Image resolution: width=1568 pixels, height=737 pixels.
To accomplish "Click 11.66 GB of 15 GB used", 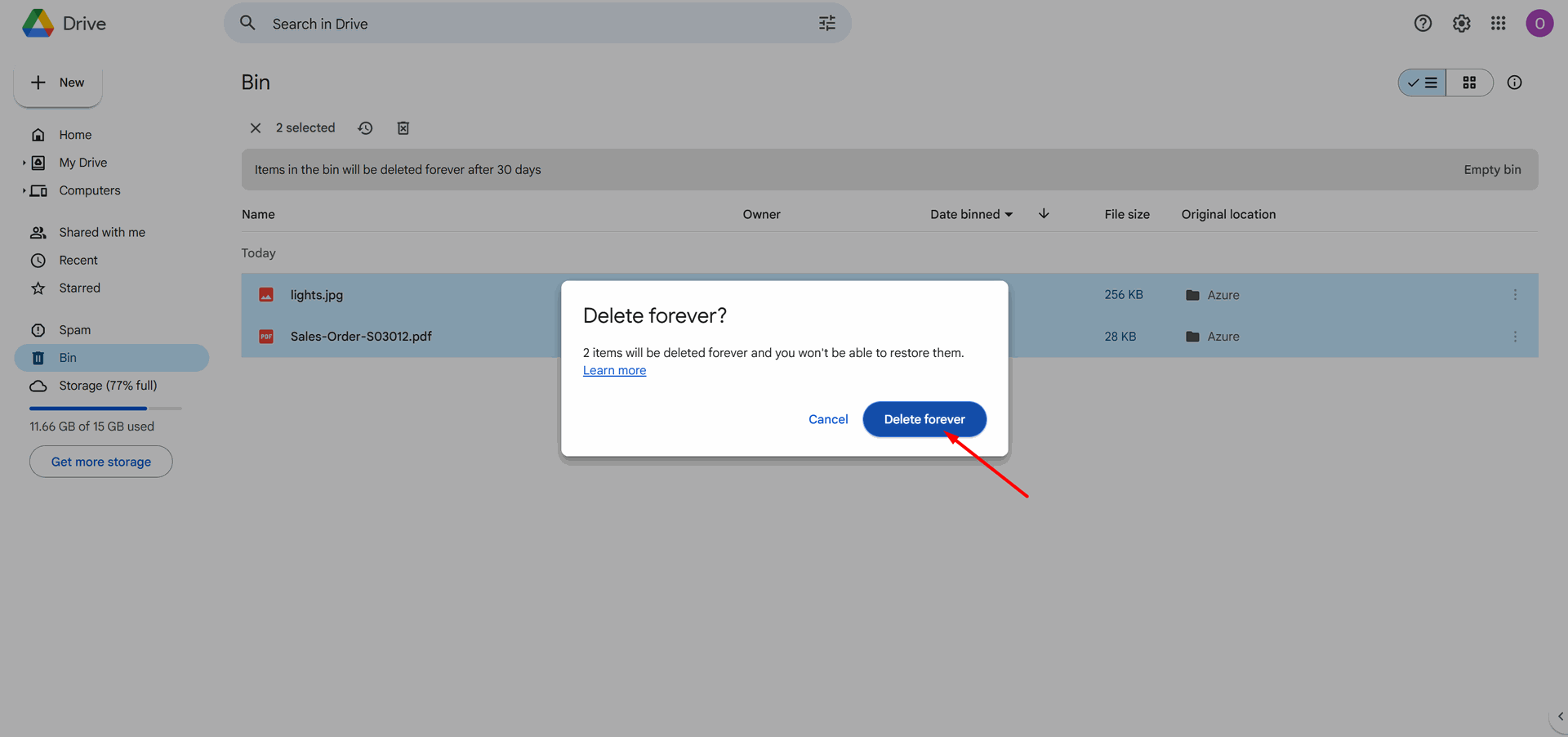I will (x=91, y=427).
